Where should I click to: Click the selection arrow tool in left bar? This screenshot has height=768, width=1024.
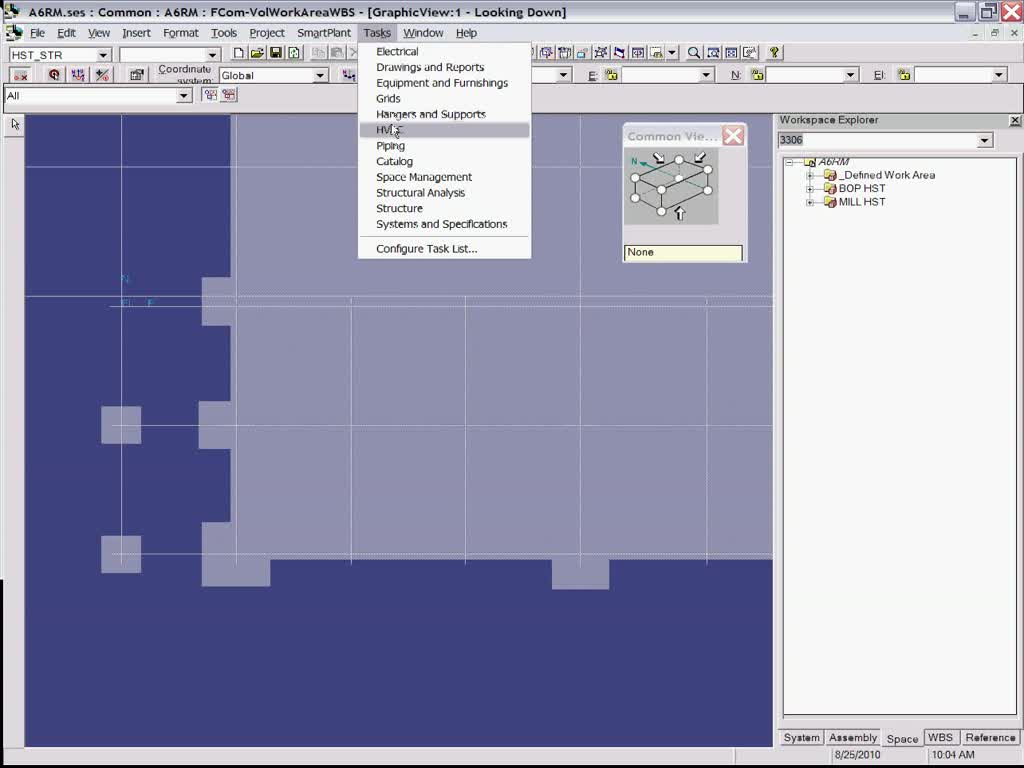coord(16,124)
